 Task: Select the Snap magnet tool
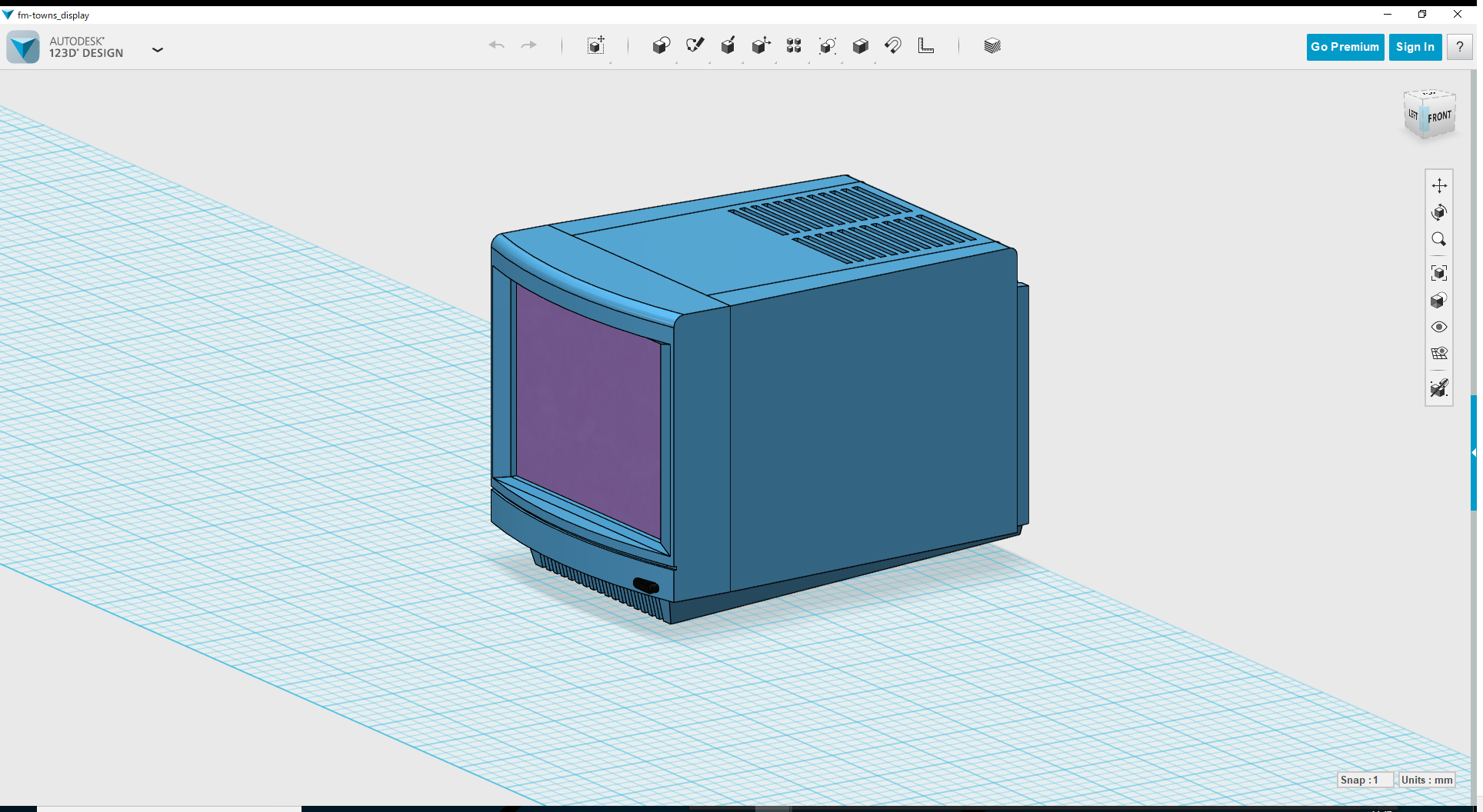pos(893,45)
